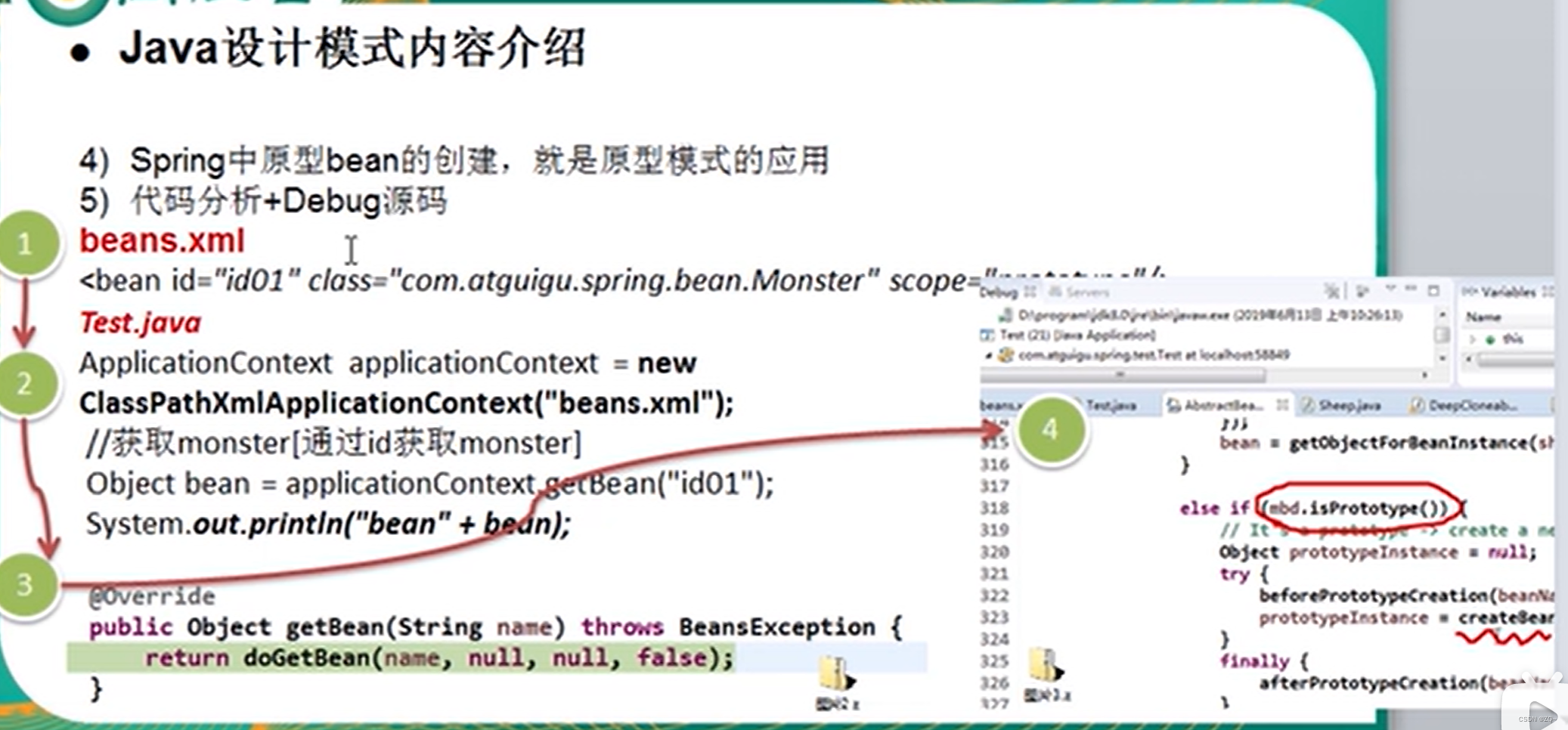
Task: Click the Debug view scroll-down arrow
Action: click(1442, 357)
